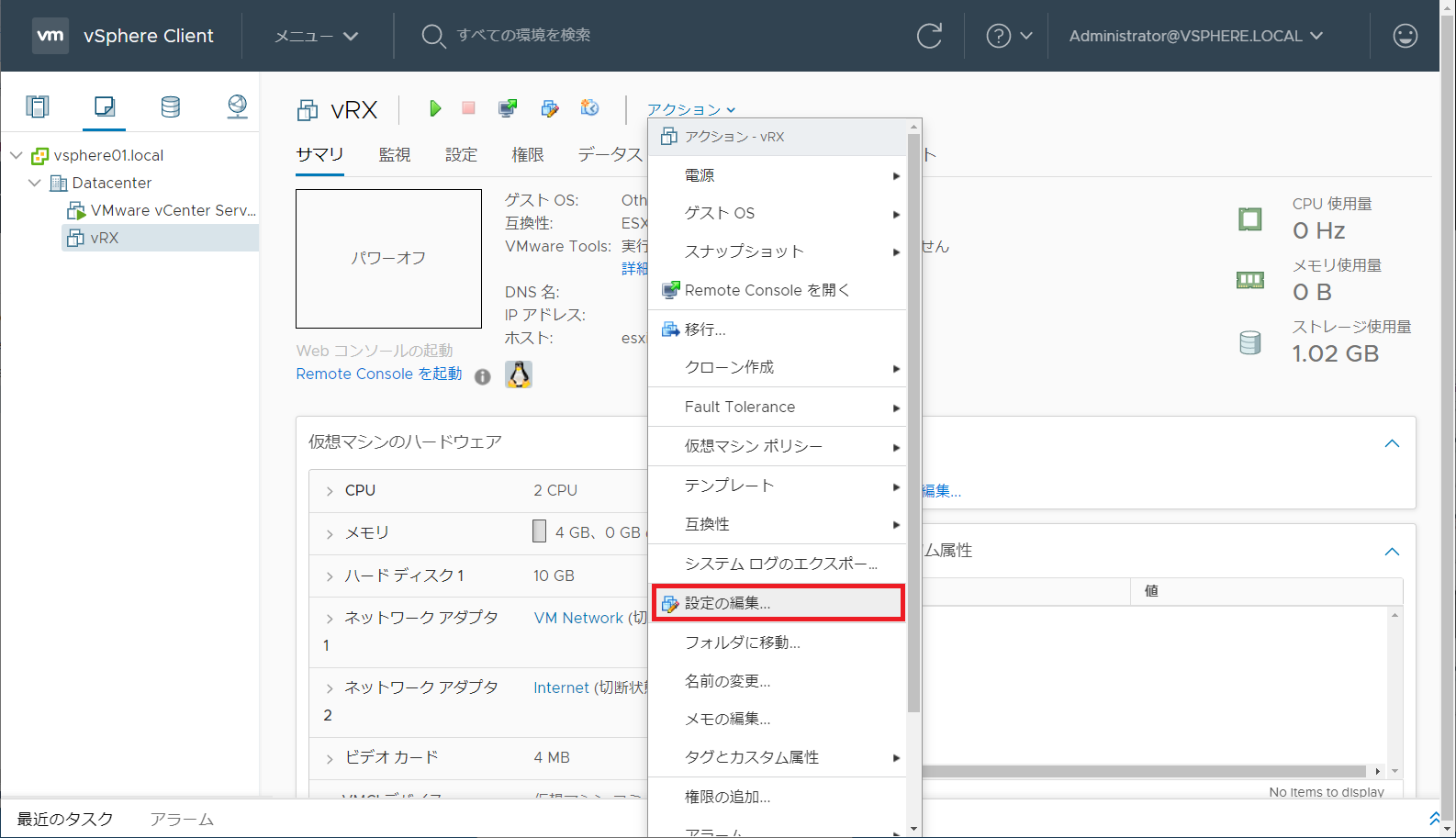The width and height of the screenshot is (1456, 838).
Task: Select VMware vCenter Server tree item
Action: tap(162, 210)
